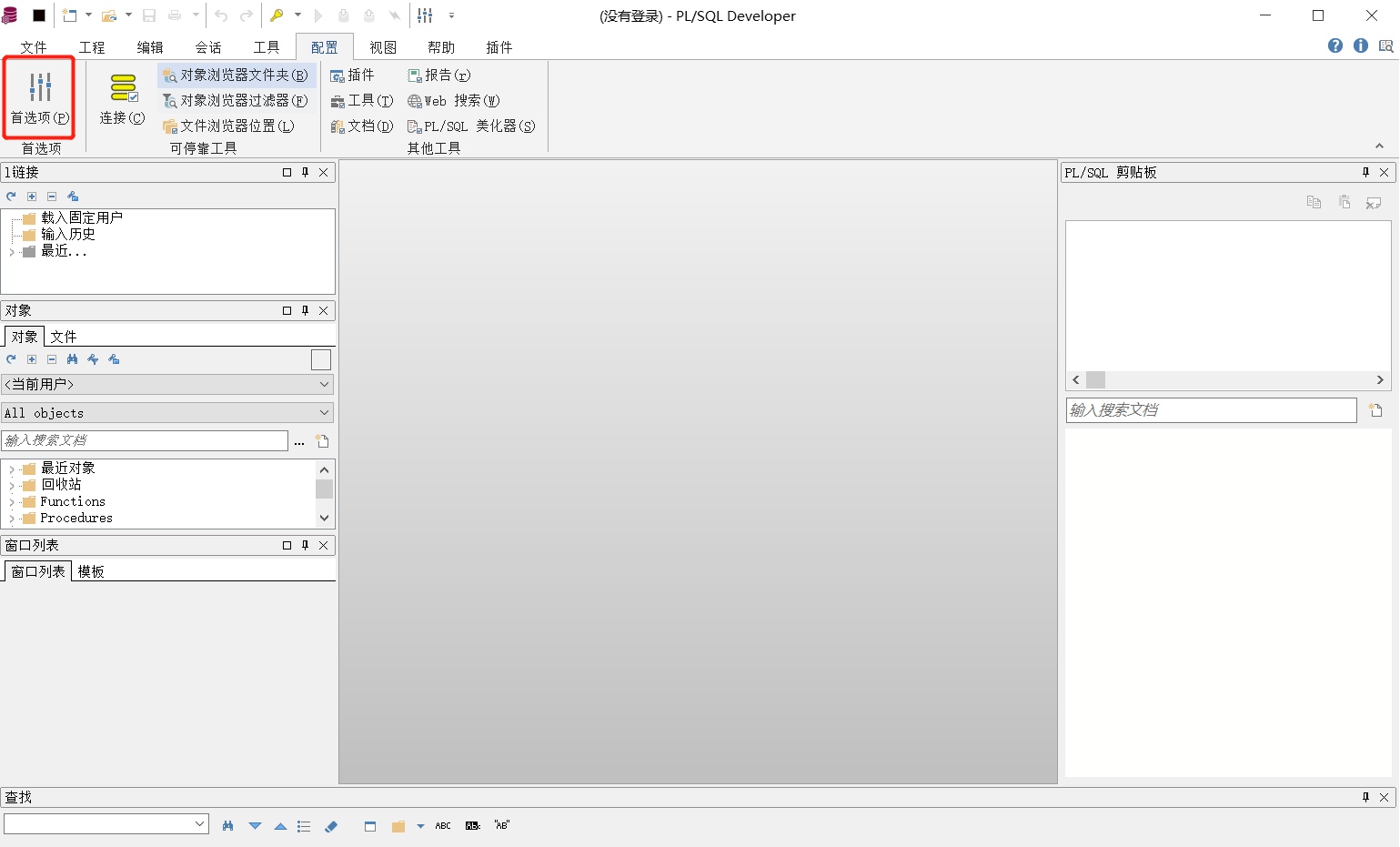The height and width of the screenshot is (847, 1400).
Task: Click the Commit icon in quick toolbar
Action: pos(344,15)
